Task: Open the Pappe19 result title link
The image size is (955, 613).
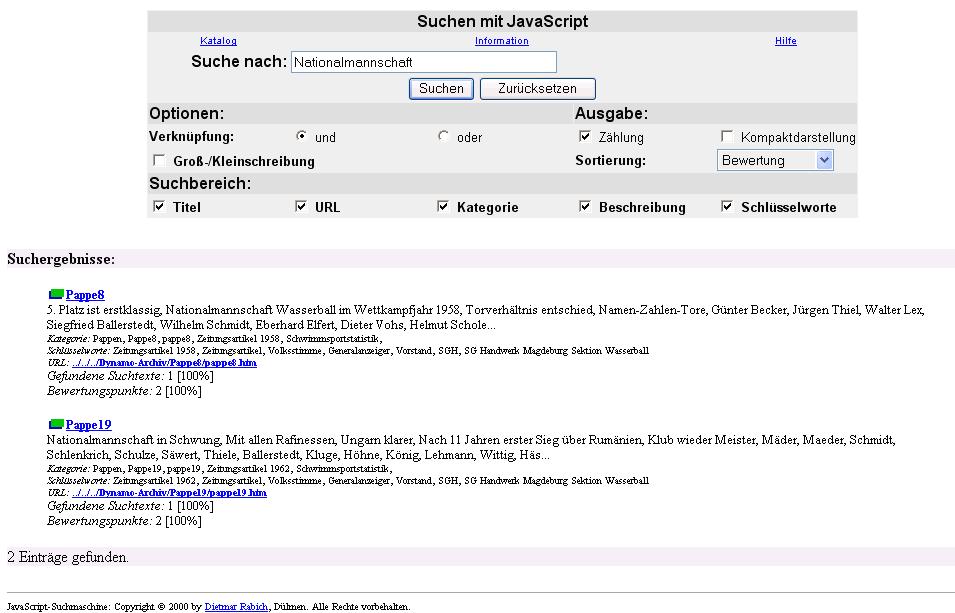Action: click(x=88, y=425)
